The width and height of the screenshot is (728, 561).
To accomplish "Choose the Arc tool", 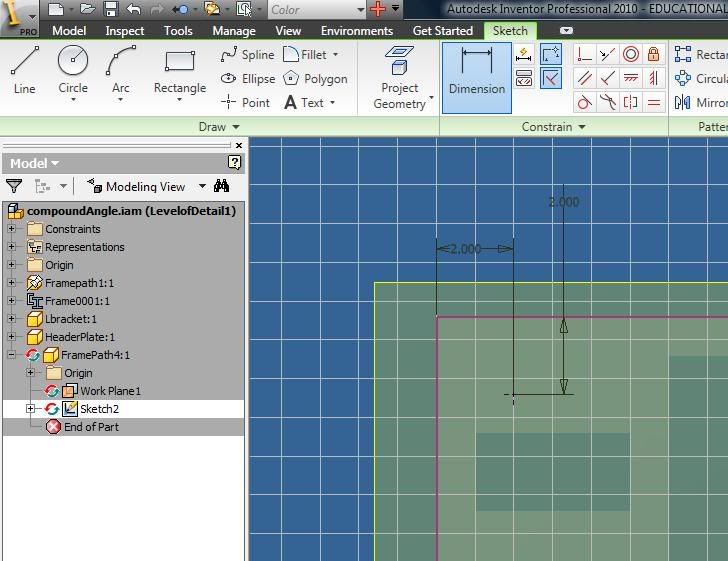I will [x=121, y=70].
